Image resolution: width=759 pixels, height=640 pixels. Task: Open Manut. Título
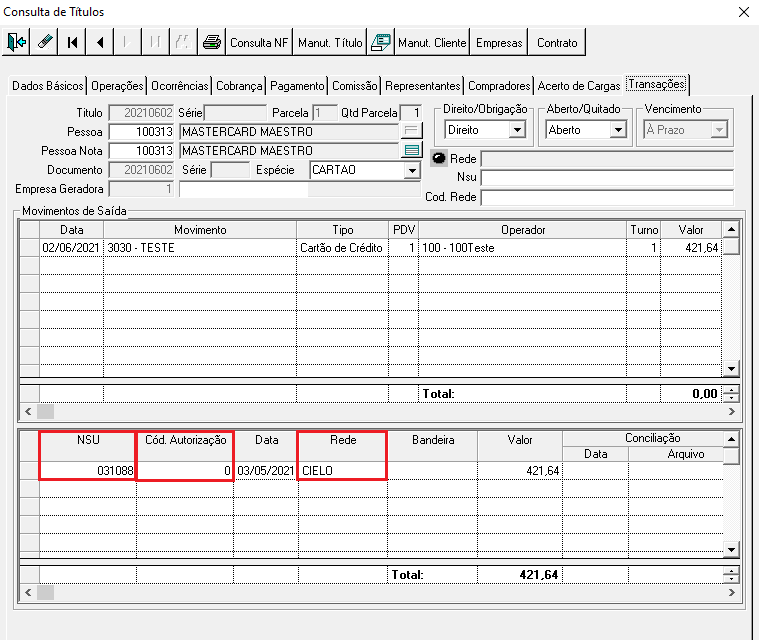330,42
